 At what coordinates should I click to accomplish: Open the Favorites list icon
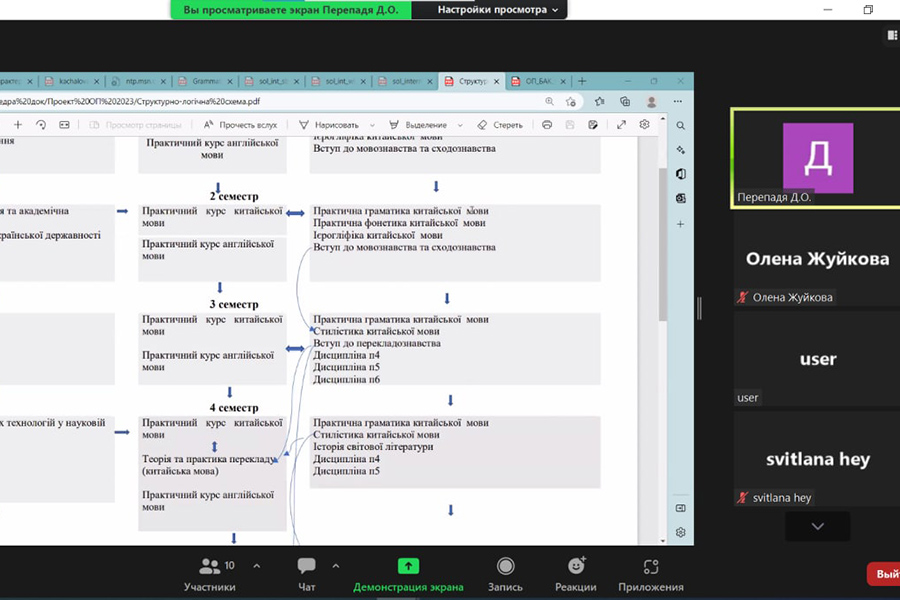[x=600, y=102]
